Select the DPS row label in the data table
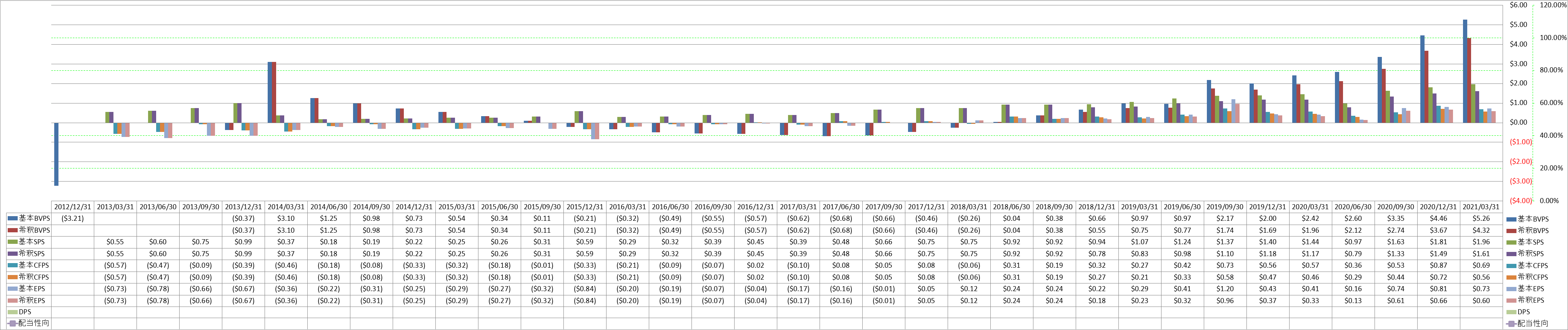The width and height of the screenshot is (1568, 330). (x=25, y=312)
